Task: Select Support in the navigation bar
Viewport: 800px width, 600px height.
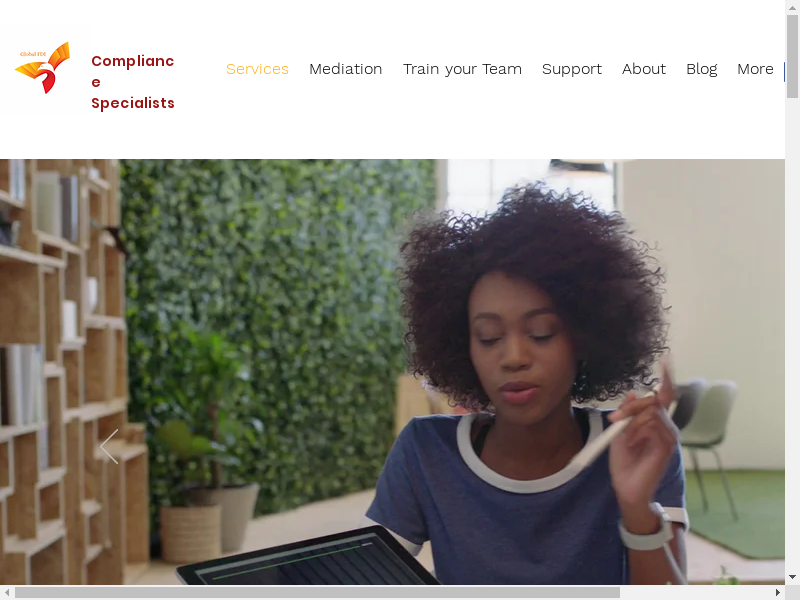Action: pos(572,69)
